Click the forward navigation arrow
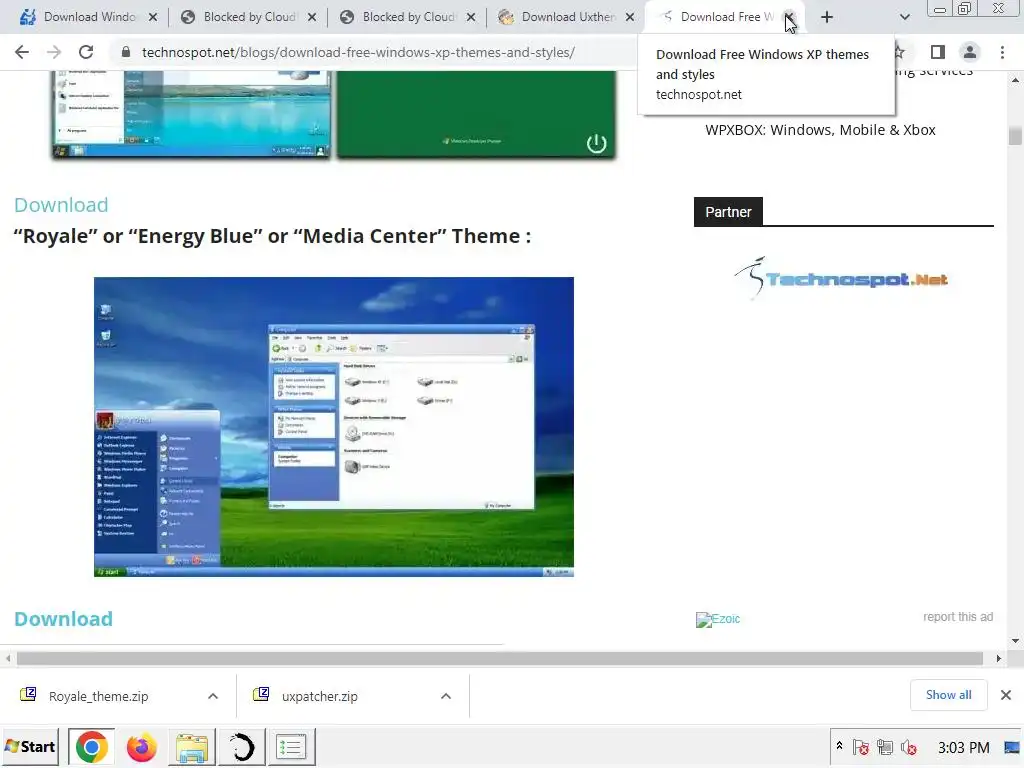The width and height of the screenshot is (1024, 768). 54,52
